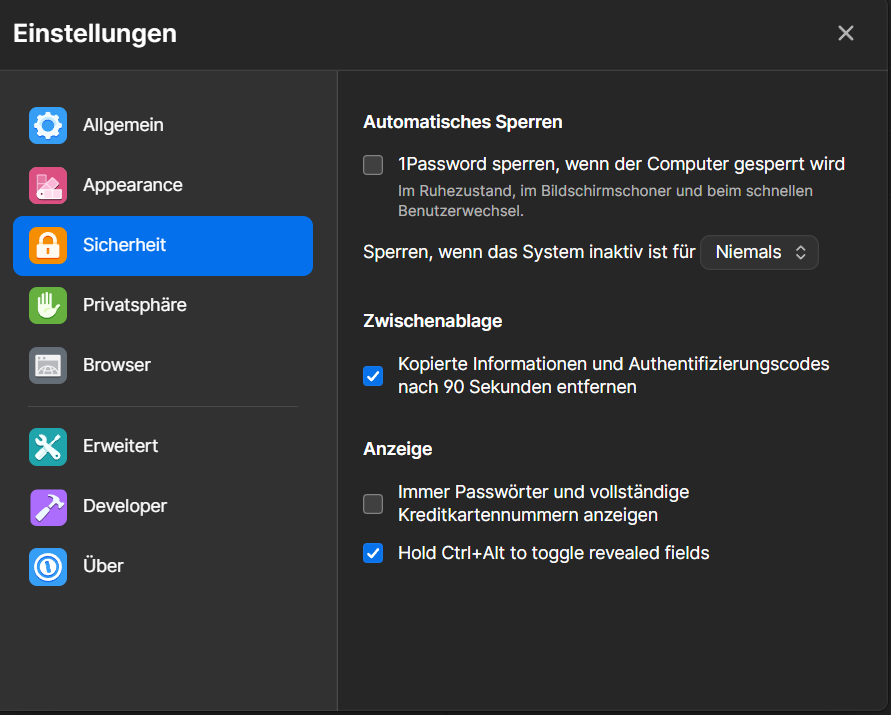Click the pink Appearance icon
The height and width of the screenshot is (715, 891).
click(48, 186)
